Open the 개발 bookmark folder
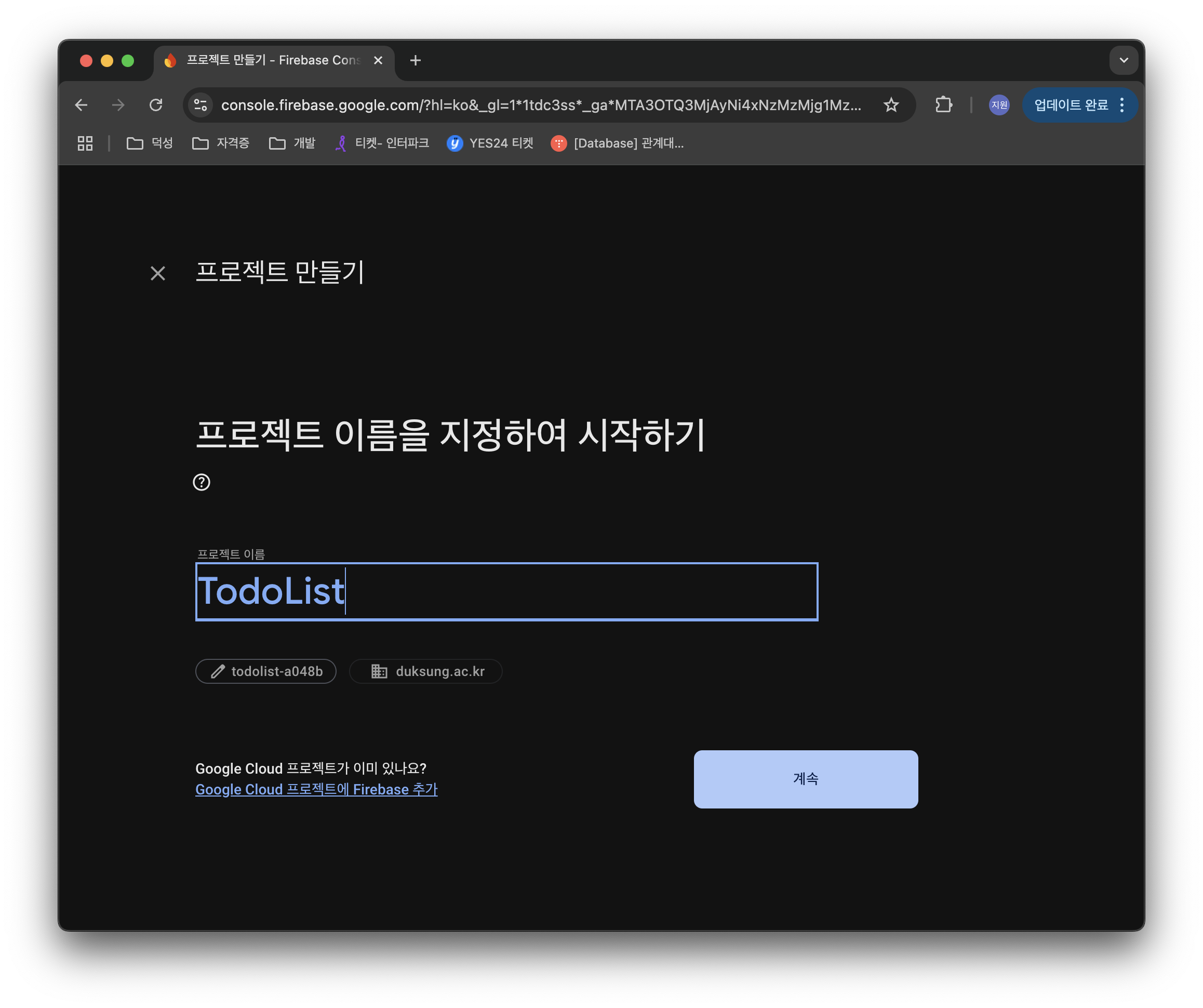The image size is (1203, 1008). tap(292, 143)
